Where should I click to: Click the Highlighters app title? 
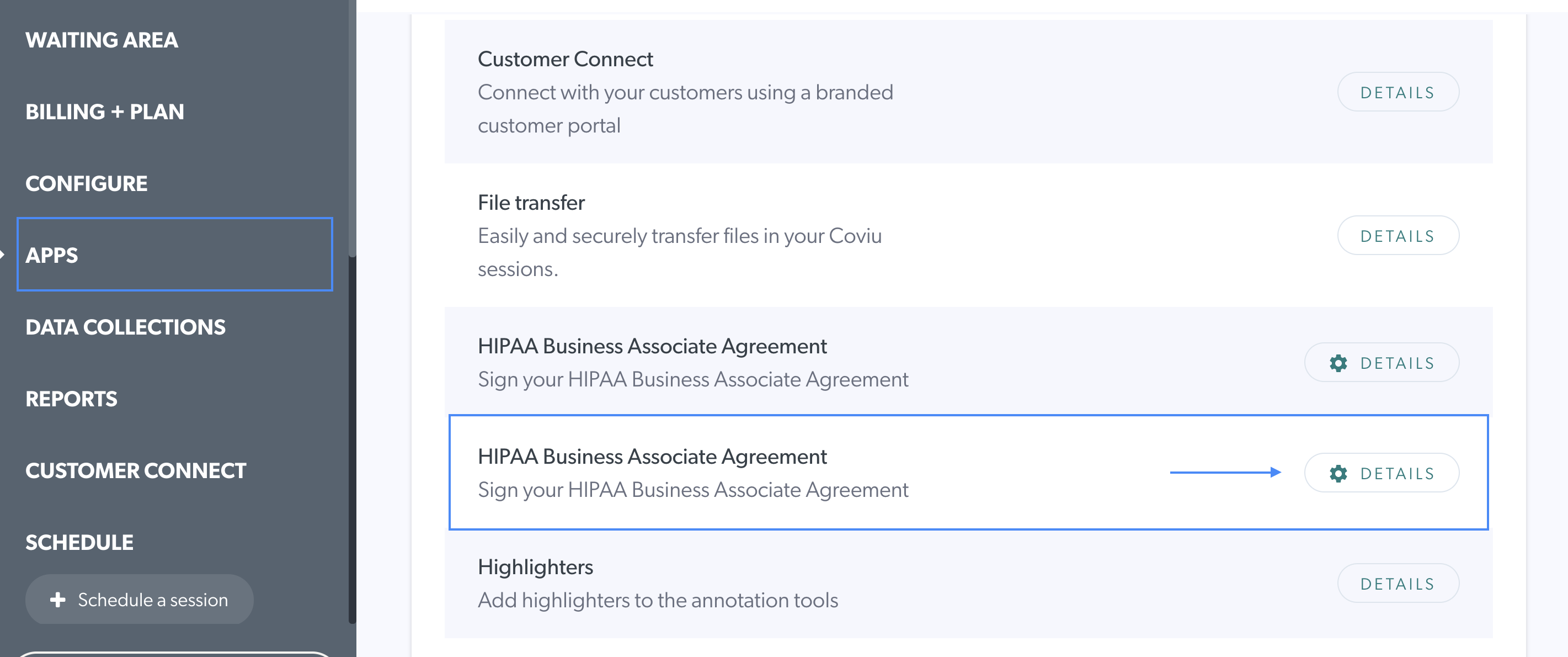(x=535, y=568)
